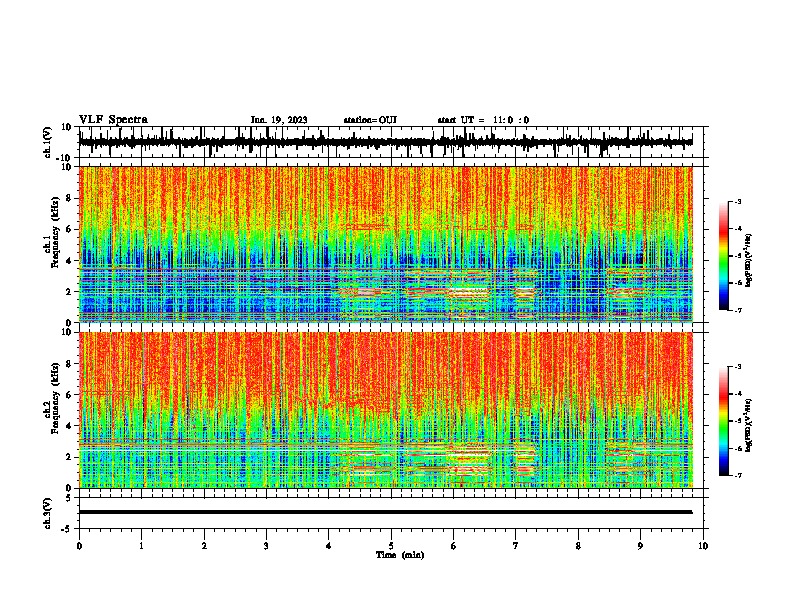Click the "ch.1(V)" waveform axis label
792x612 pixels.
[x=48, y=142]
